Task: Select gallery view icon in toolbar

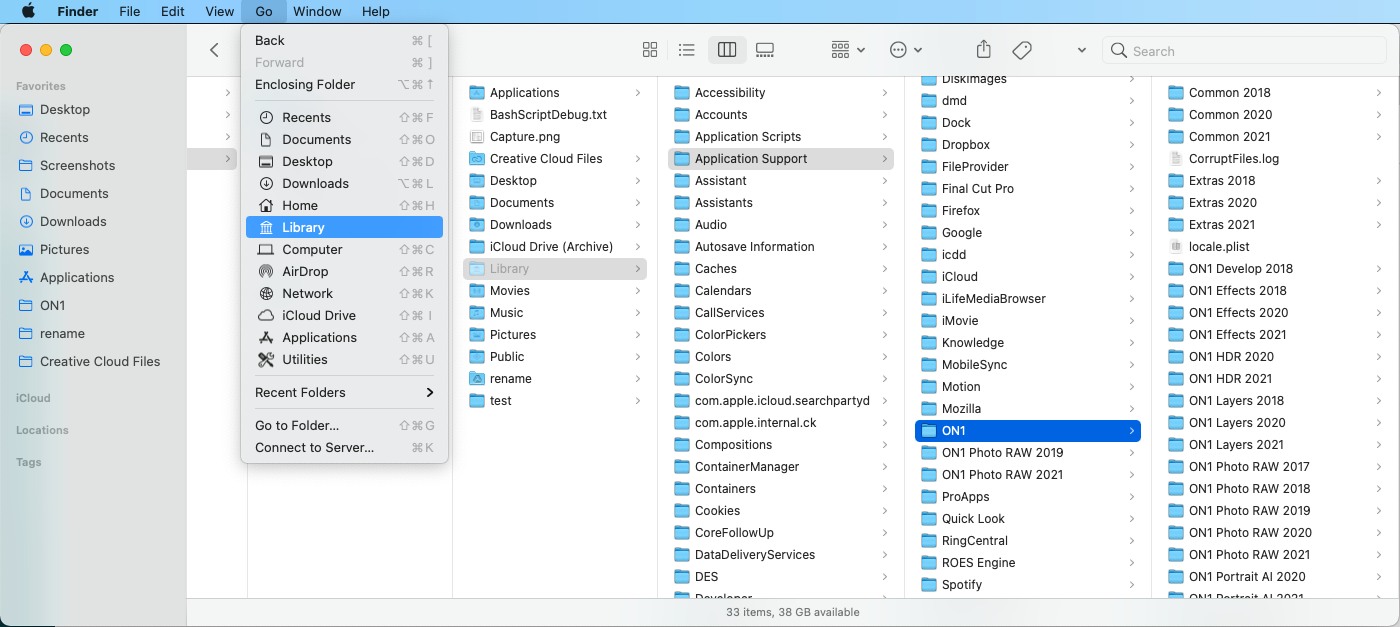Action: tap(765, 50)
